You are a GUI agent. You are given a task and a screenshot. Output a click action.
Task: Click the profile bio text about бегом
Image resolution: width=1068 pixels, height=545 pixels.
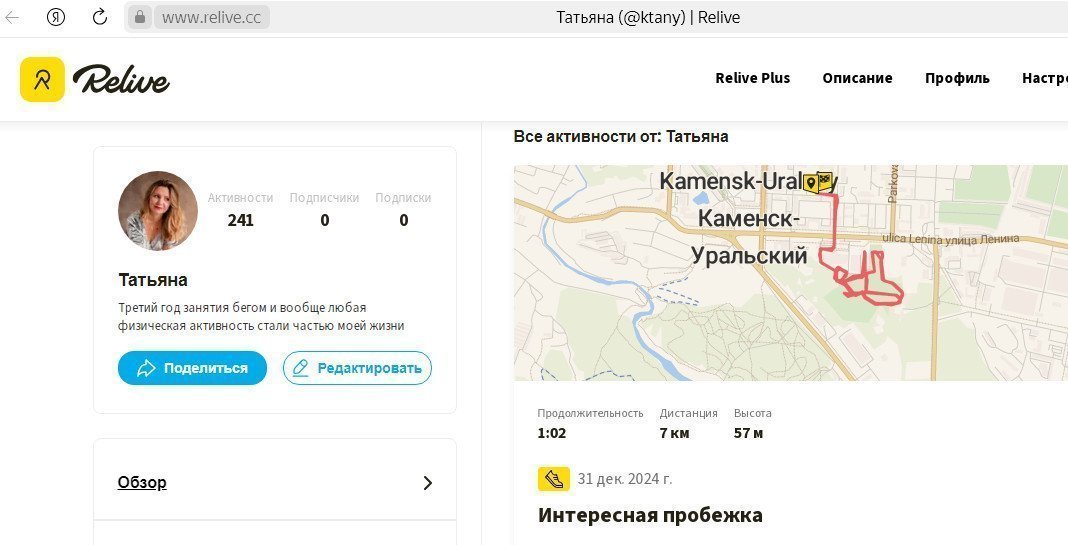(x=261, y=317)
